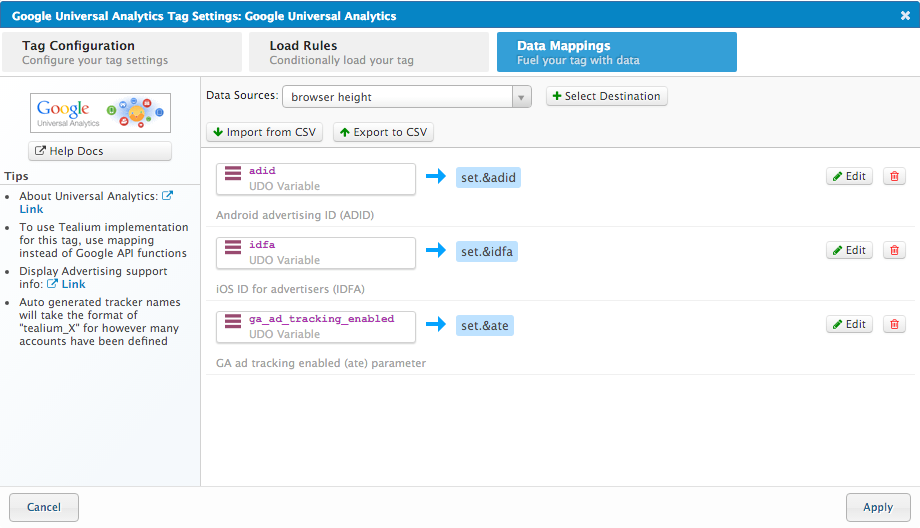Delete the adid mapping with trash icon
The image size is (920, 528).
894,176
